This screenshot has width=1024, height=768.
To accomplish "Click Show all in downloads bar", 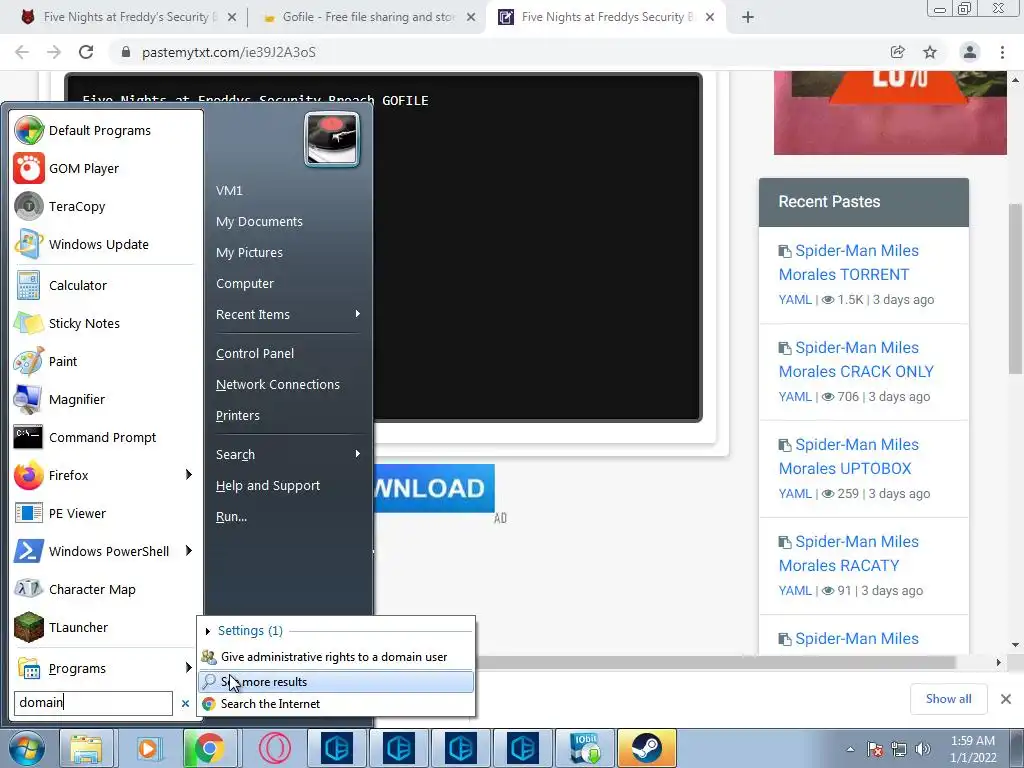I will coord(948,699).
